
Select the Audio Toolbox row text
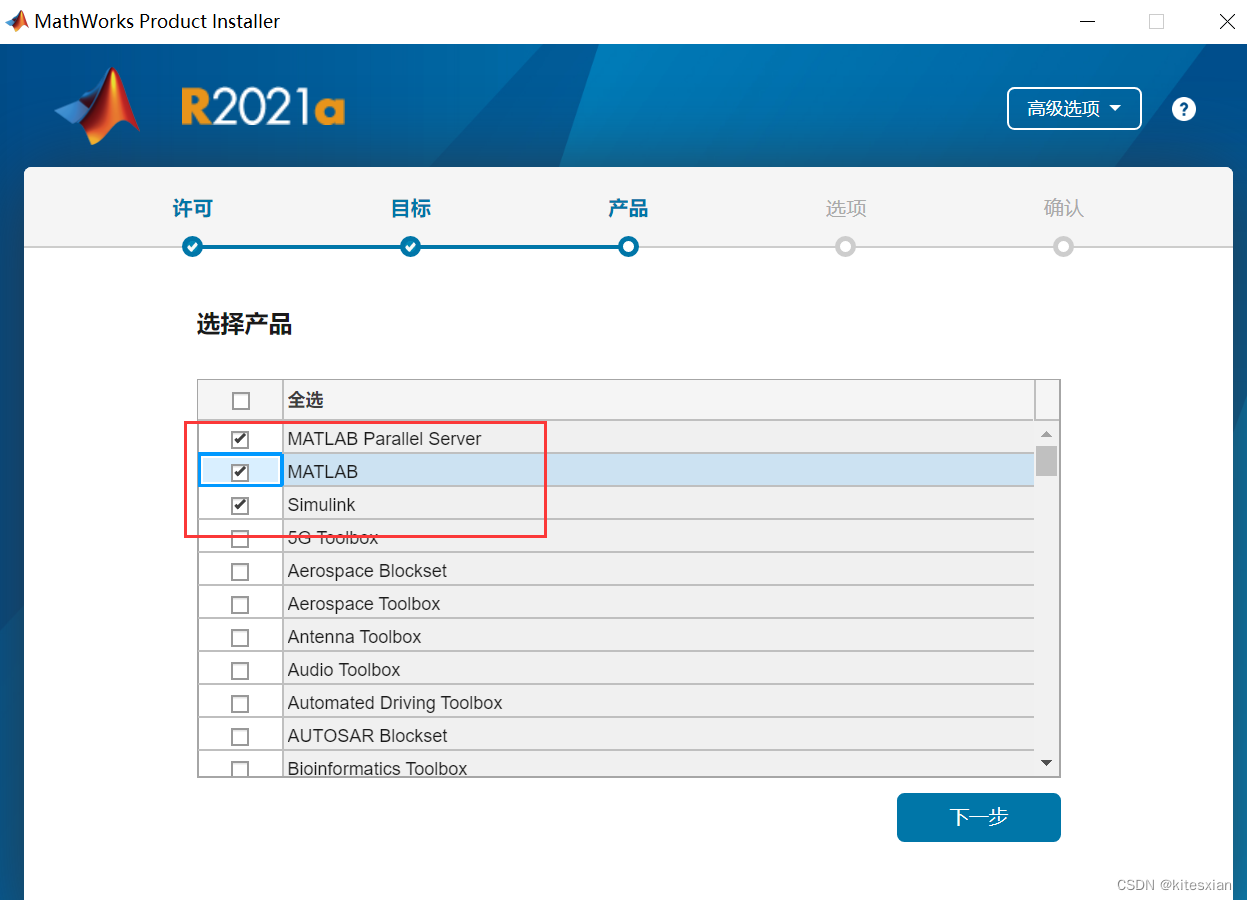tap(344, 670)
